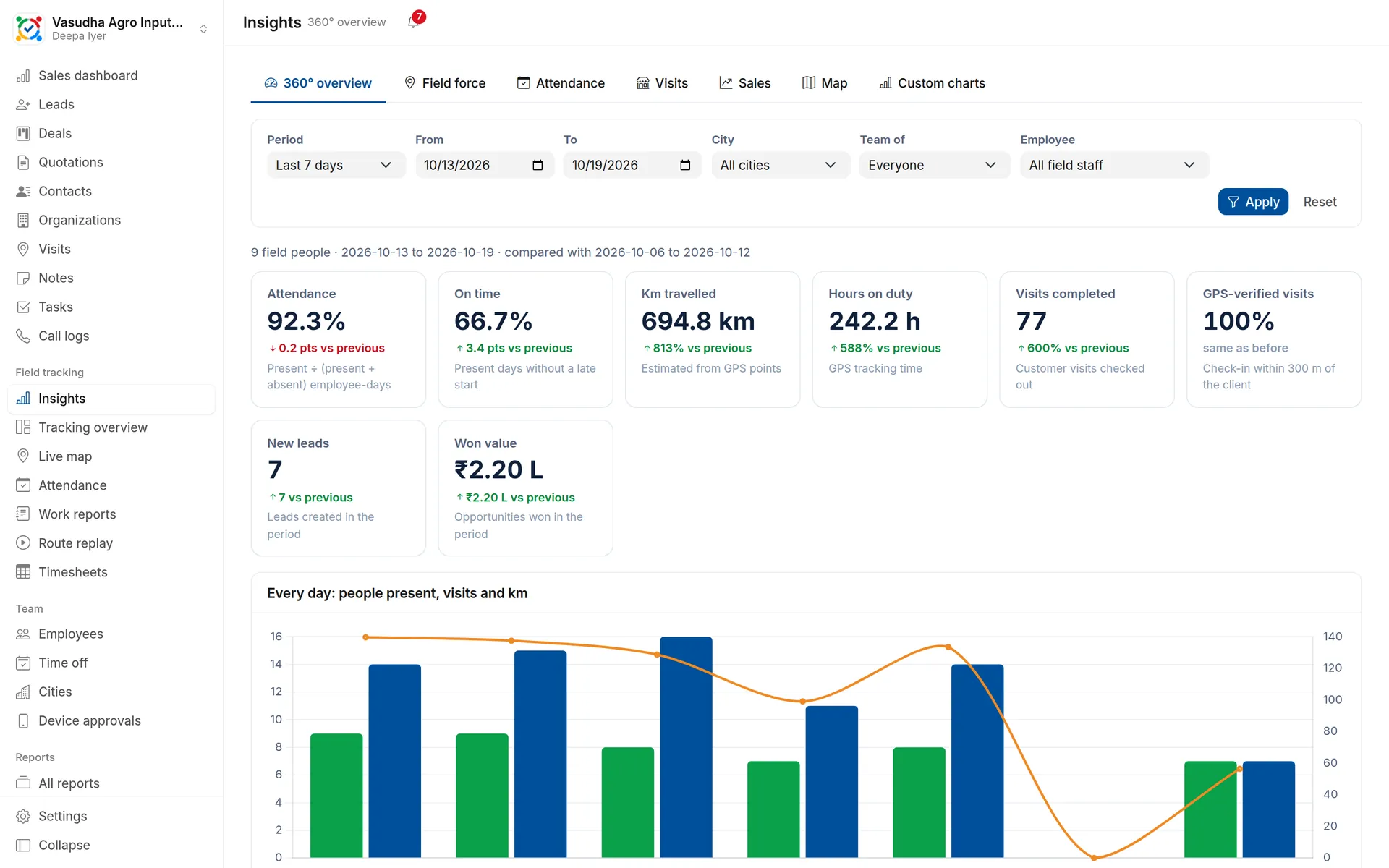Click the Deals sidebar icon

tap(23, 133)
